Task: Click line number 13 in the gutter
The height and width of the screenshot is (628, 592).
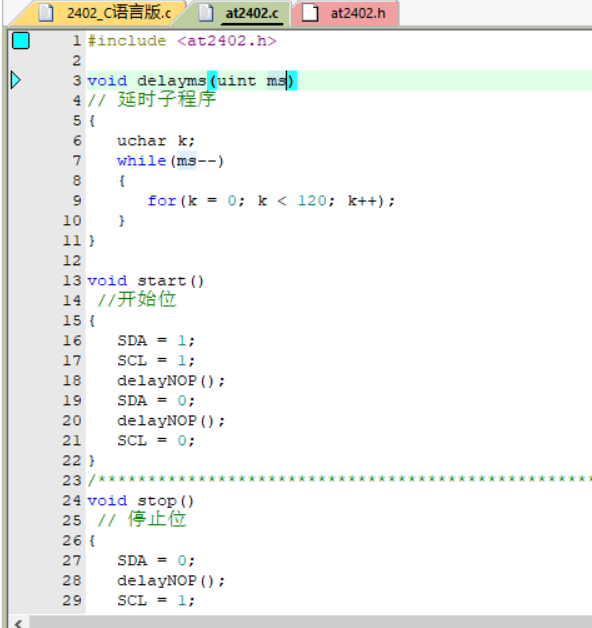Action: pyautogui.click(x=72, y=280)
